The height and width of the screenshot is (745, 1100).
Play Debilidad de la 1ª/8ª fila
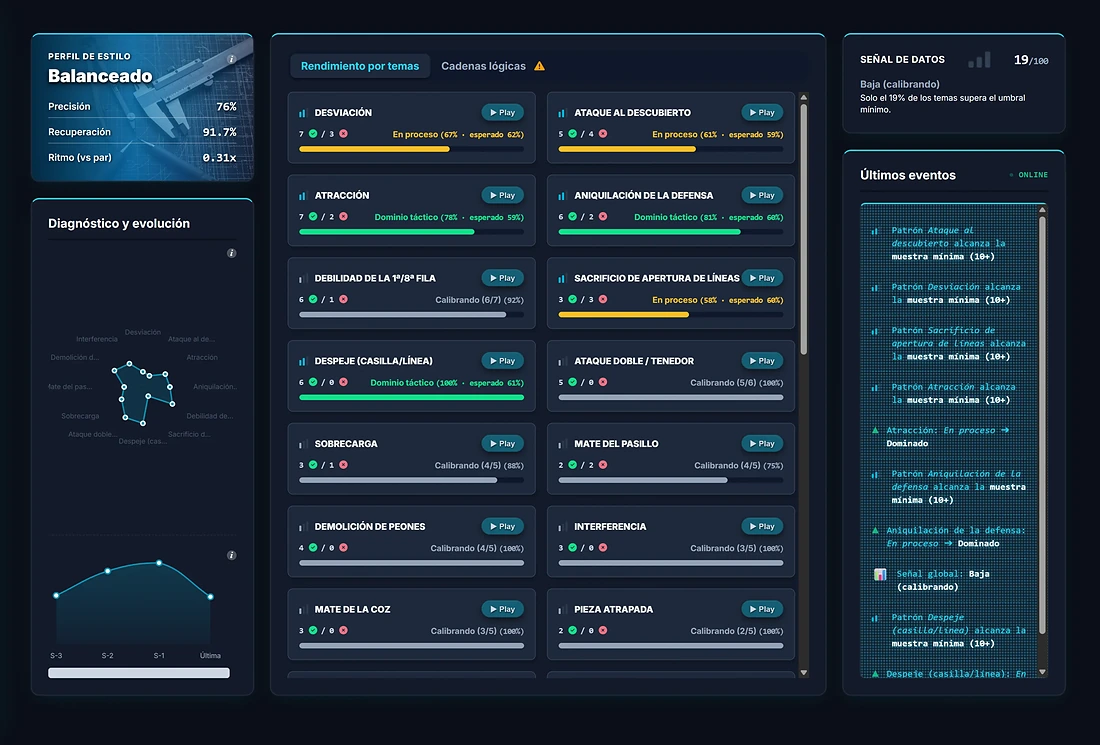click(x=502, y=278)
